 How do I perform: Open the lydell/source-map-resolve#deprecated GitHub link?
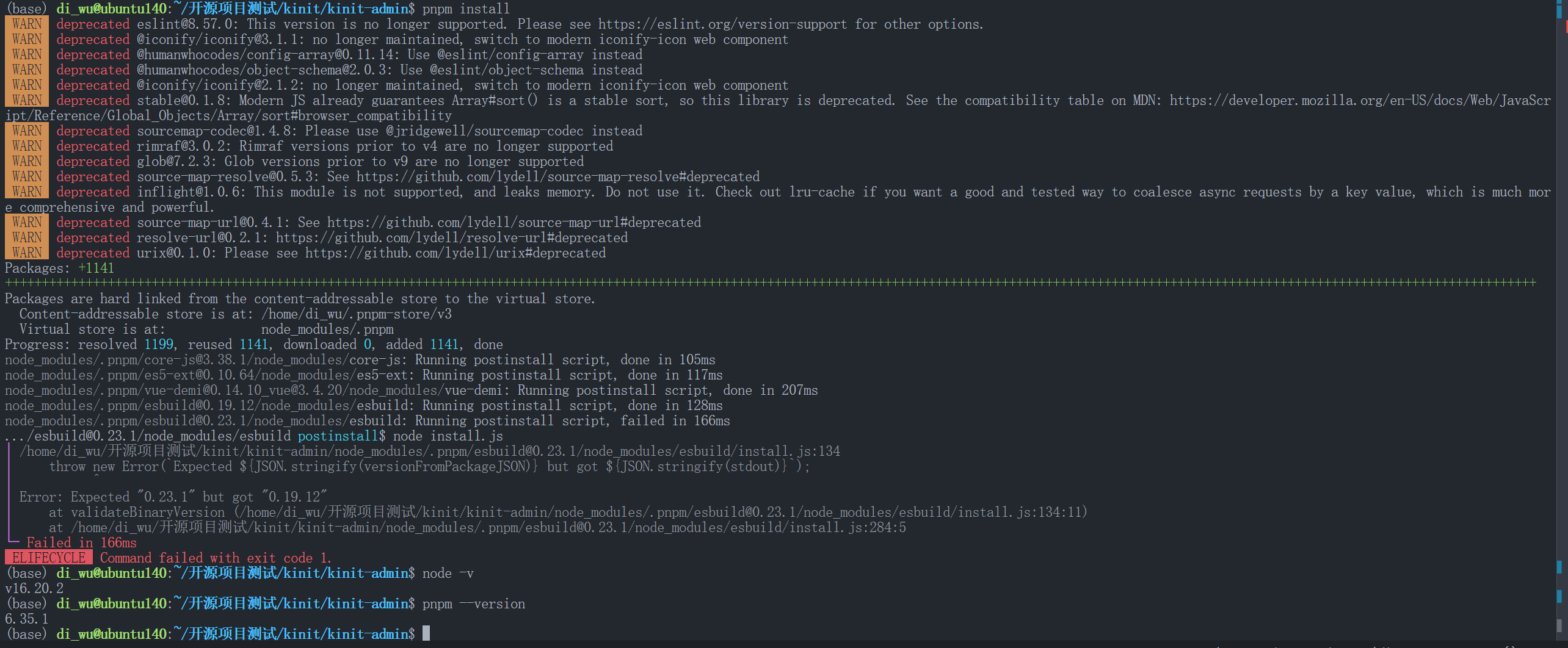[558, 177]
